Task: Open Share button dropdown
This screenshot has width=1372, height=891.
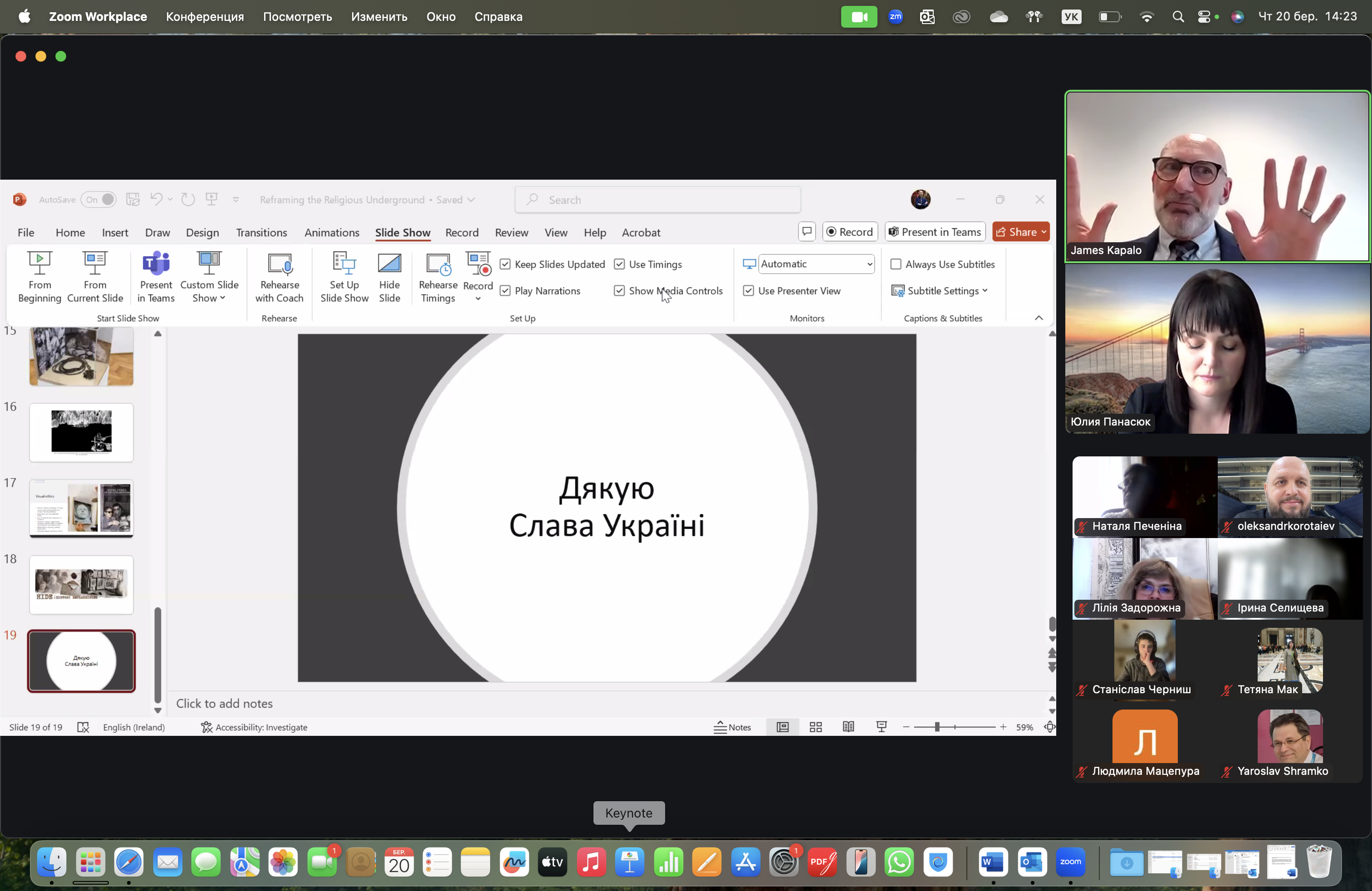Action: (1043, 232)
